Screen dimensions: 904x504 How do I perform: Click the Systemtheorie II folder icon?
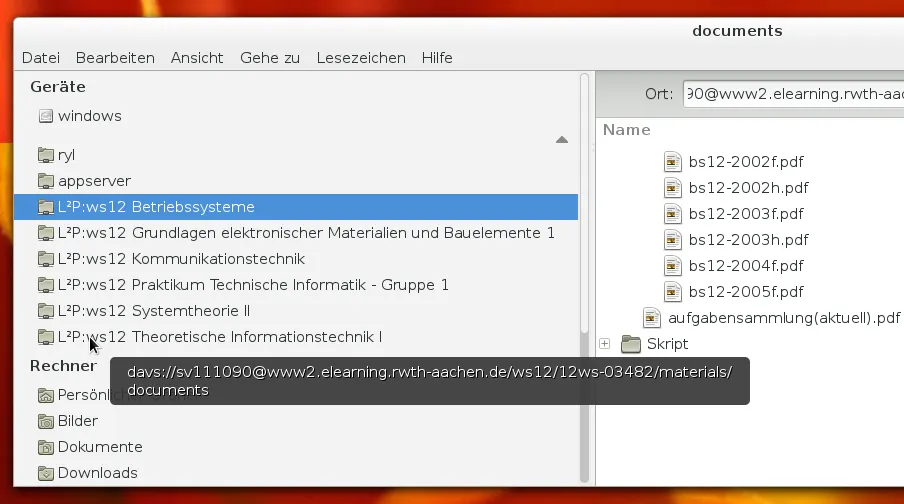click(46, 311)
